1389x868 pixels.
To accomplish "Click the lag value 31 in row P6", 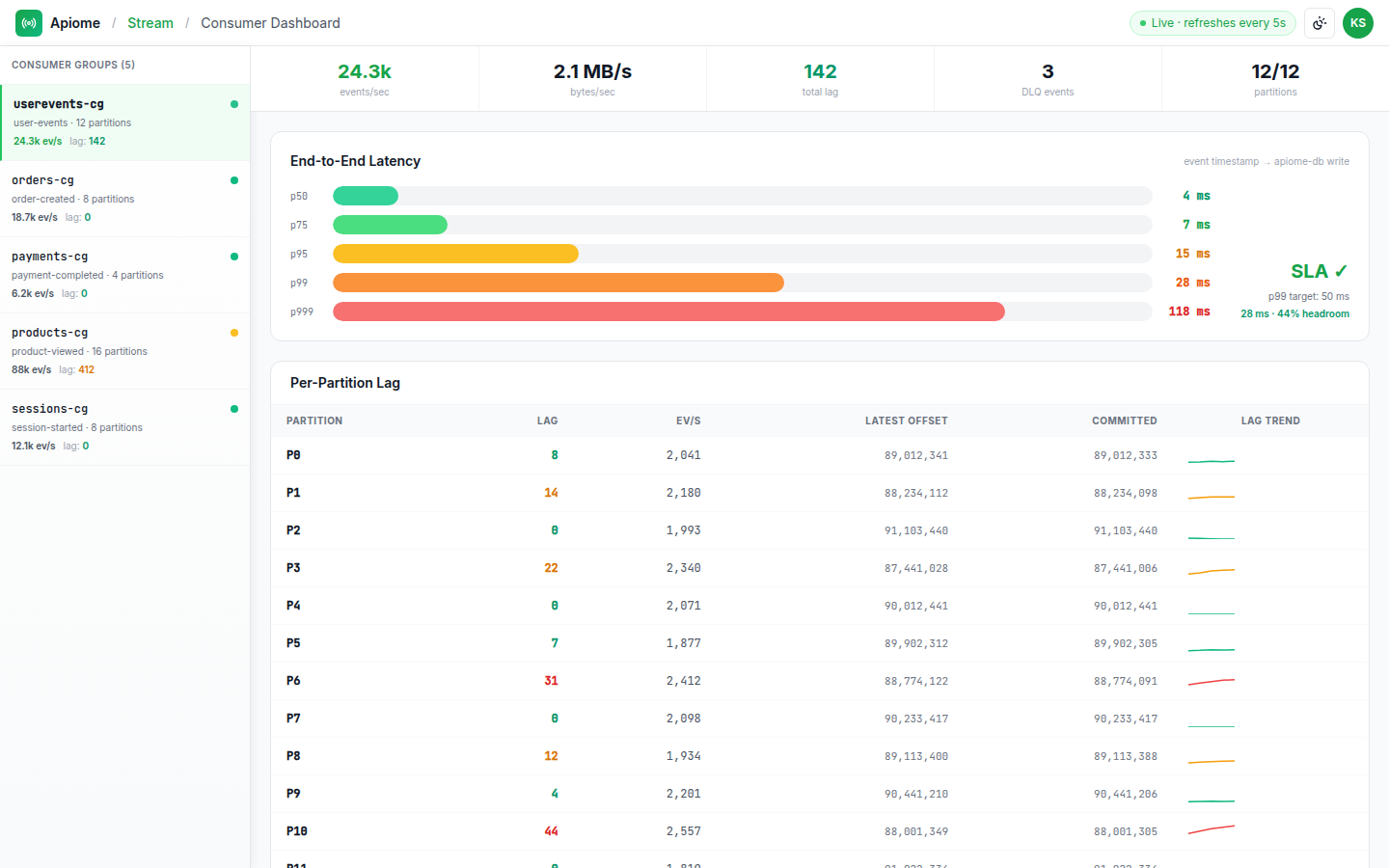I will [551, 681].
